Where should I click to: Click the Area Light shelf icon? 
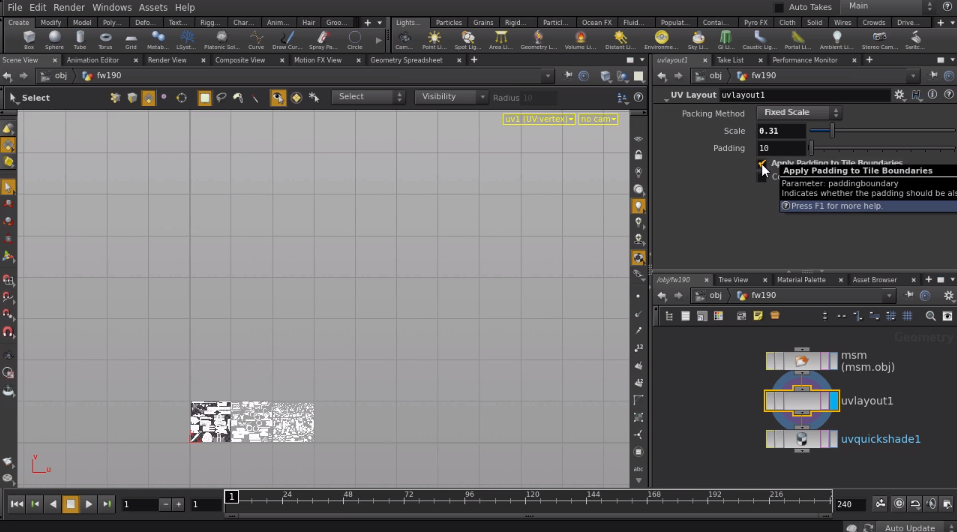tap(500, 40)
